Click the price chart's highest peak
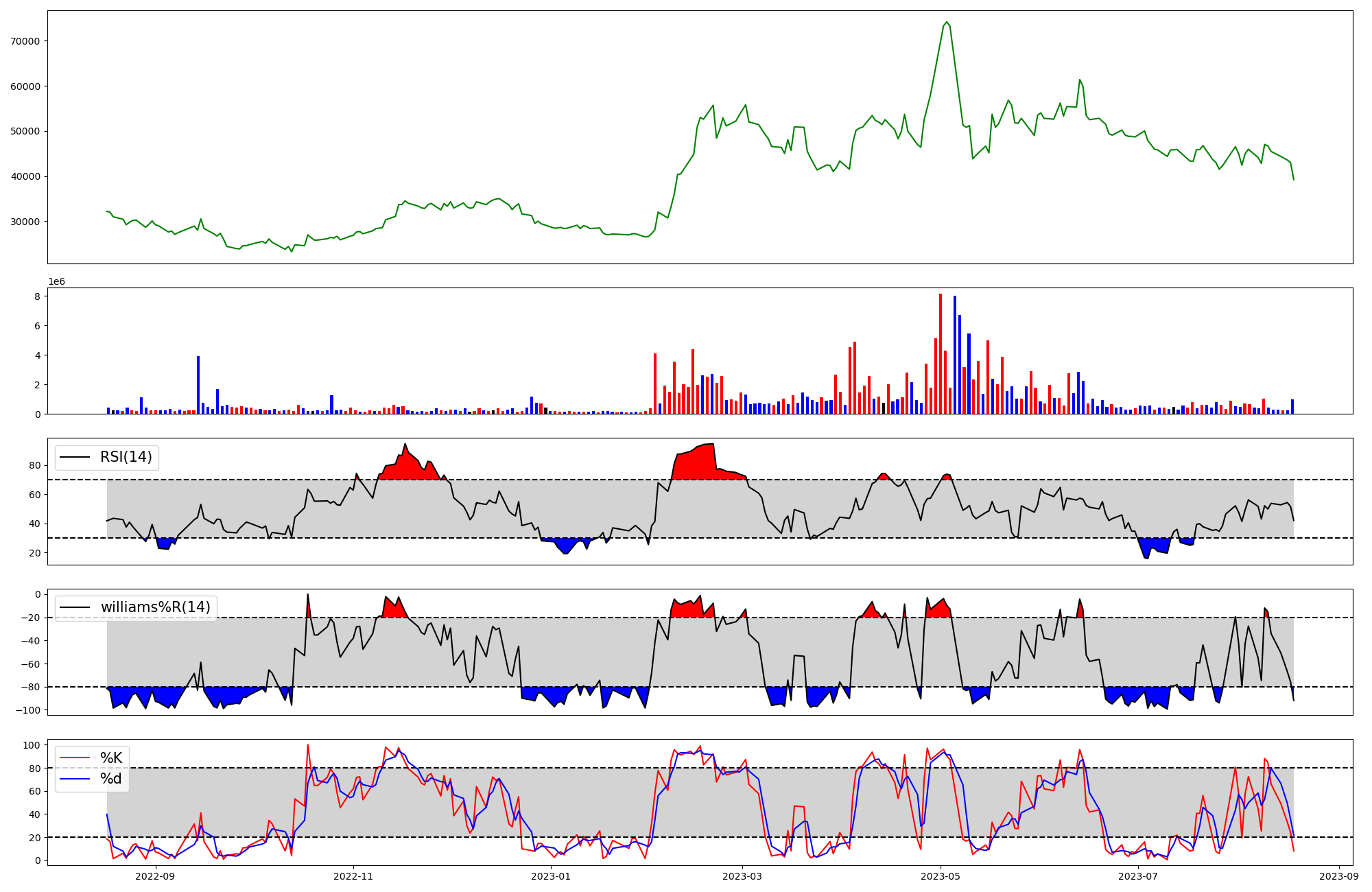This screenshot has width=1372, height=892. [x=947, y=22]
